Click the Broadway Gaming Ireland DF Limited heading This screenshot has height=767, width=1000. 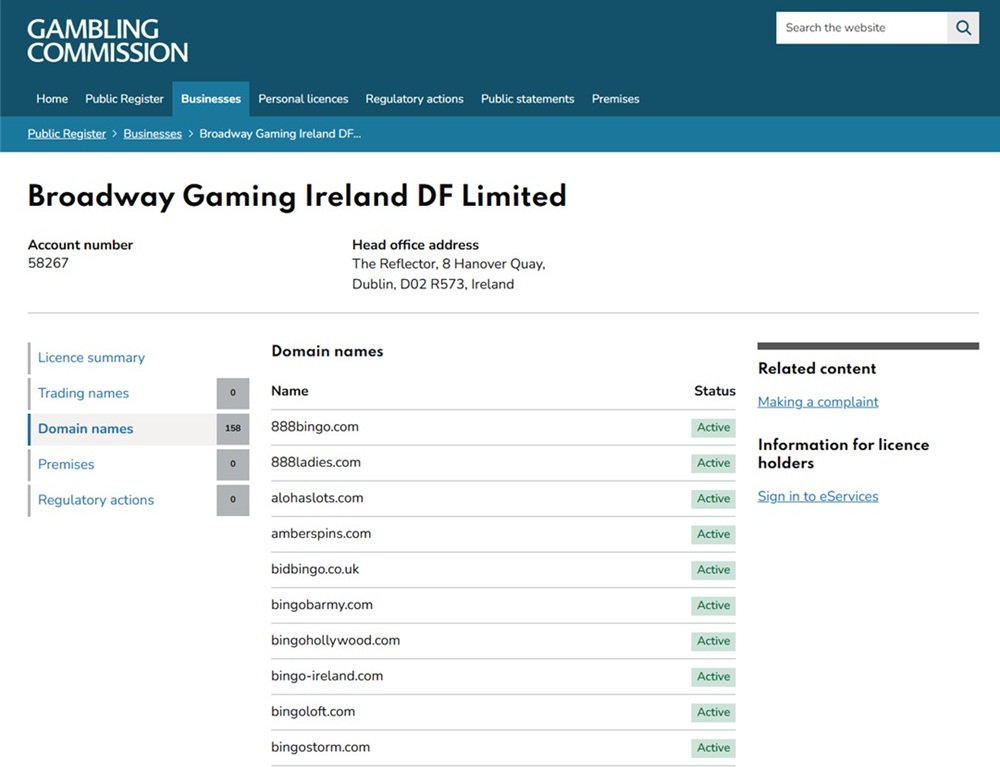point(297,196)
